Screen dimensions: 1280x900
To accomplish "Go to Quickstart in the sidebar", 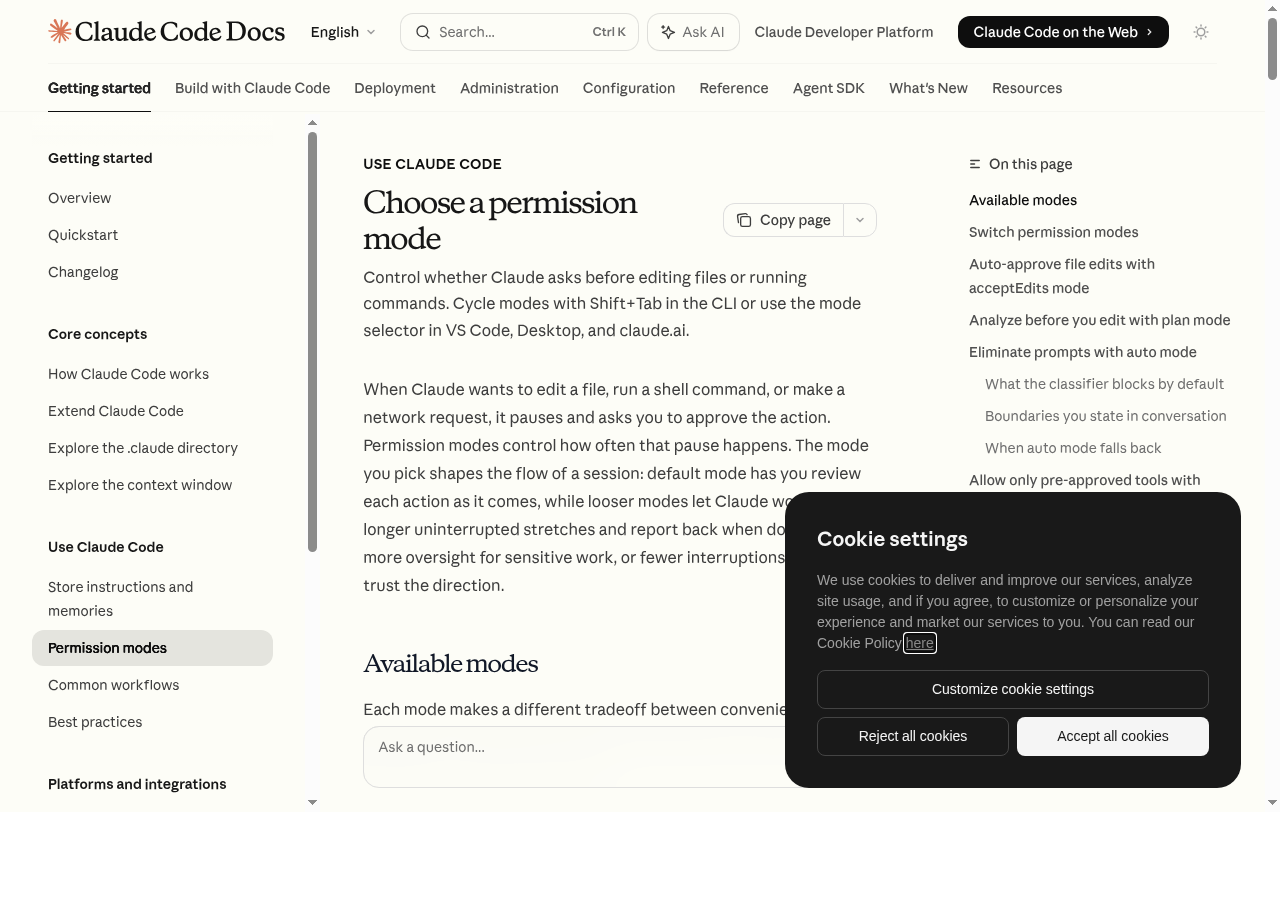I will coord(83,234).
